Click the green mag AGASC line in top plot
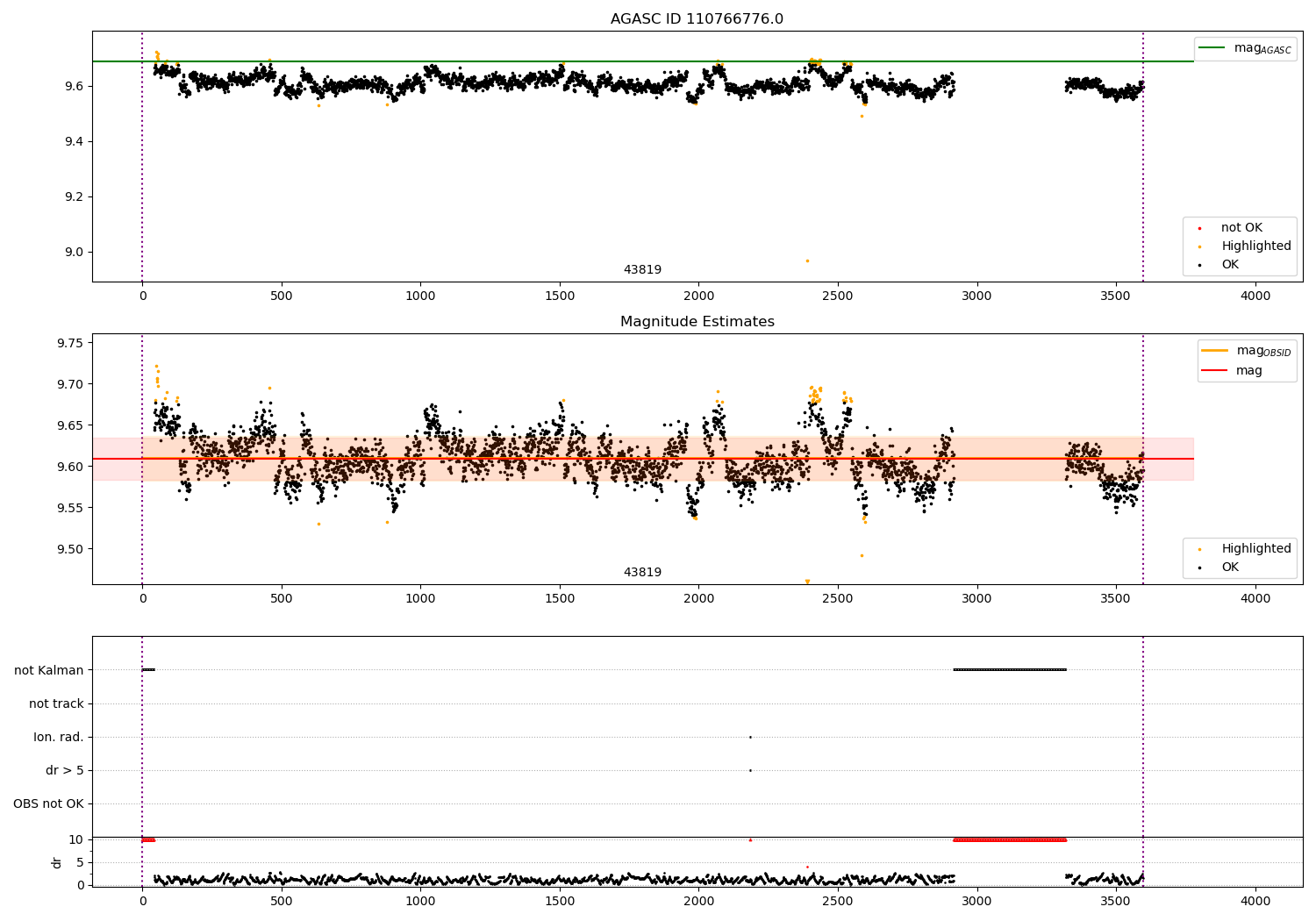Viewport: 1316px width, 921px height. [643, 61]
